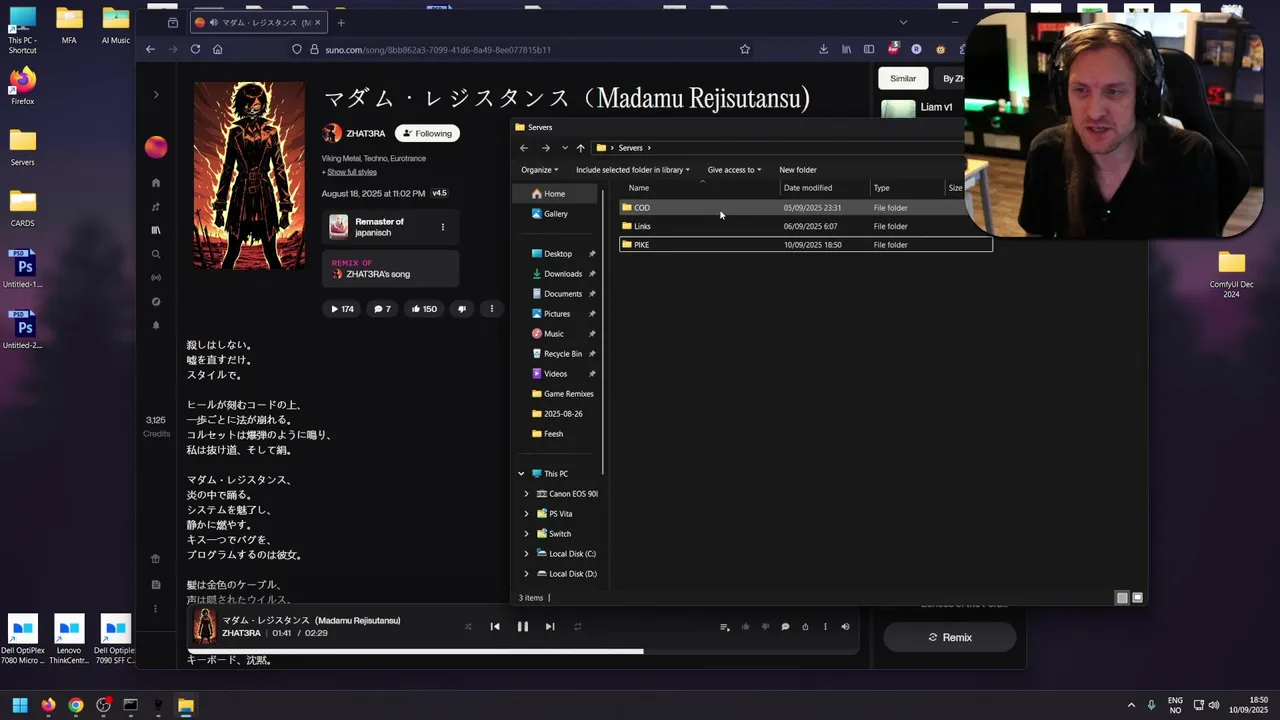Share the song from the player bar
Viewport: 1280px width, 720px height.
tap(805, 627)
